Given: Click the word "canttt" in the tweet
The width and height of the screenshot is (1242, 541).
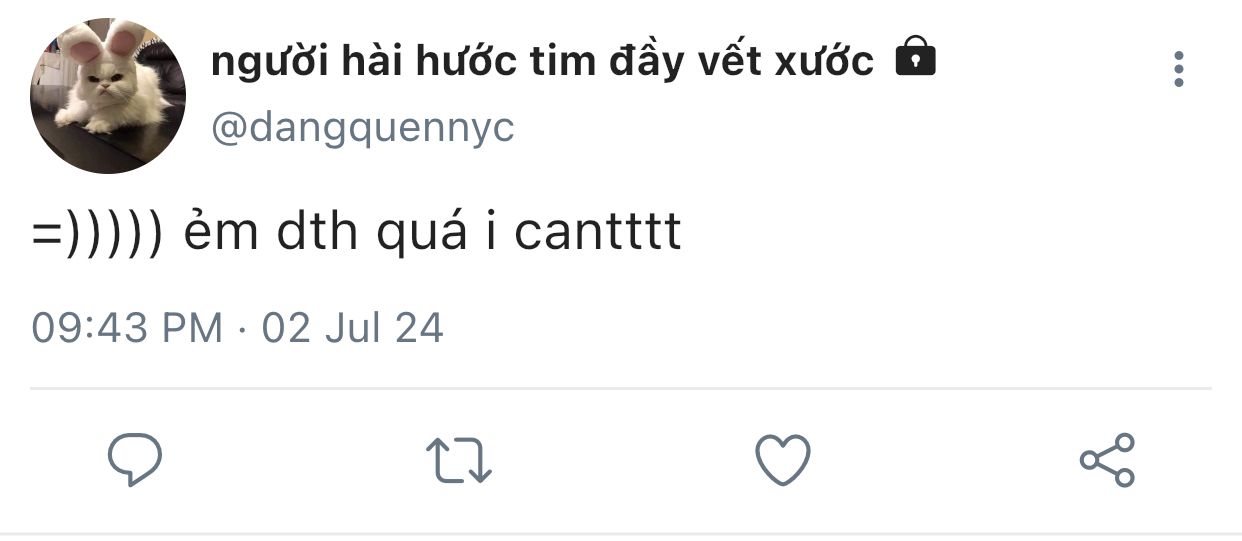Looking at the screenshot, I should 598,233.
